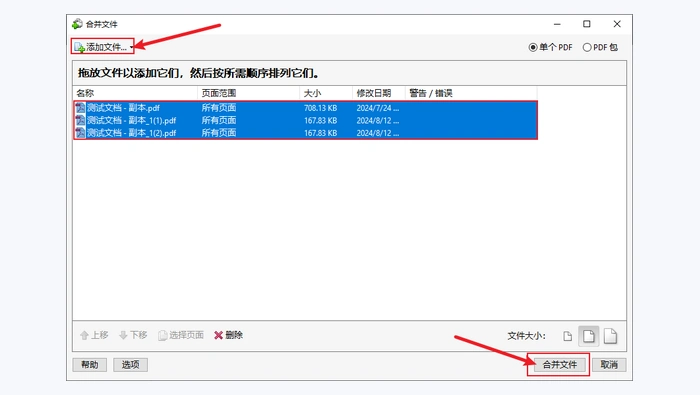Click the 帮助 help button
The width and height of the screenshot is (700, 395).
click(x=90, y=365)
